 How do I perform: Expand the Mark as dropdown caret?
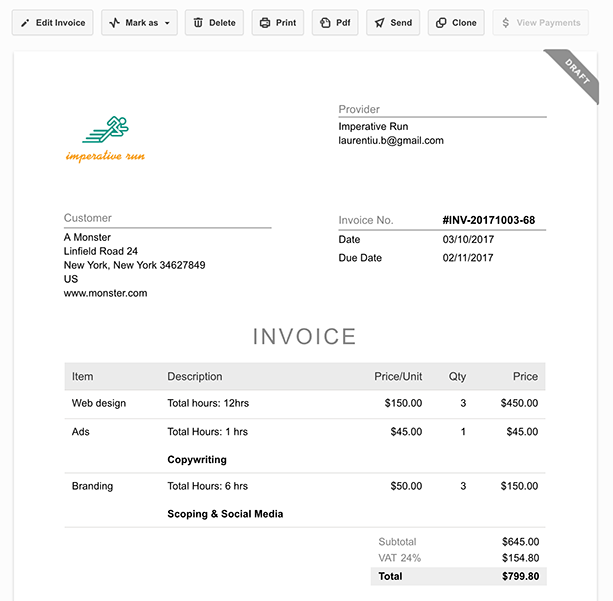coord(166,23)
